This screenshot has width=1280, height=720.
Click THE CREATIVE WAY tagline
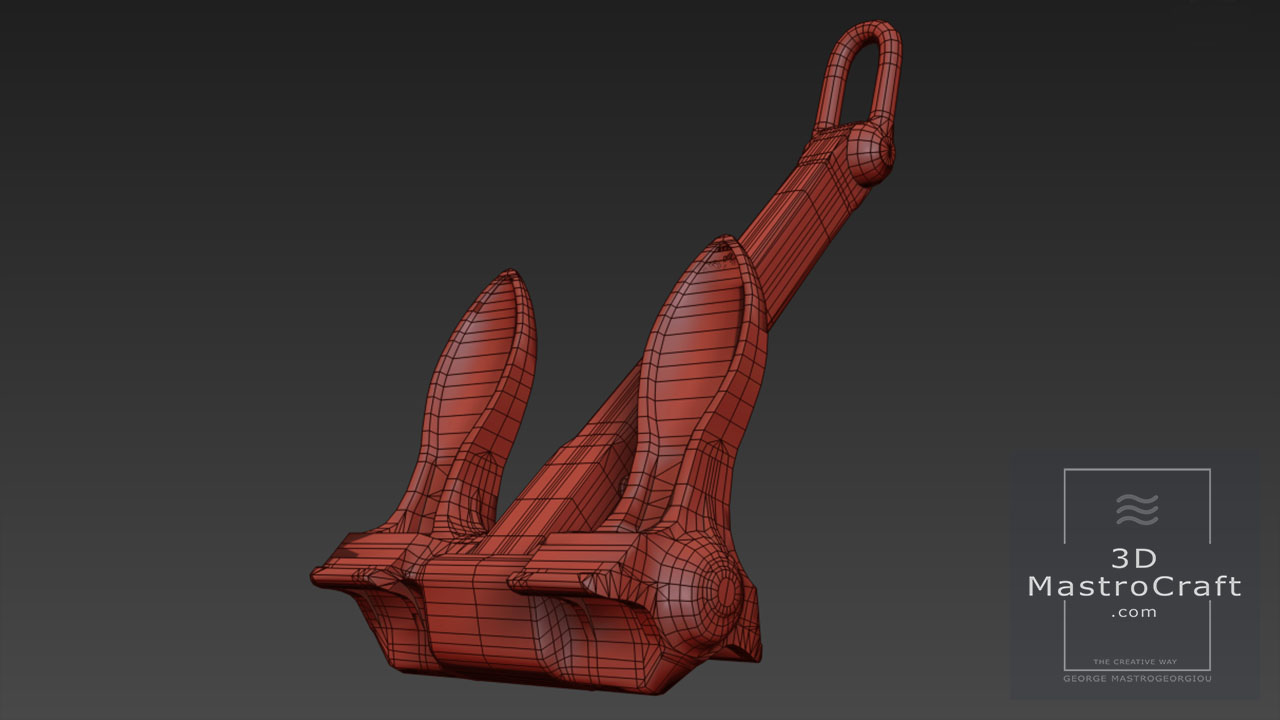[x=1135, y=662]
